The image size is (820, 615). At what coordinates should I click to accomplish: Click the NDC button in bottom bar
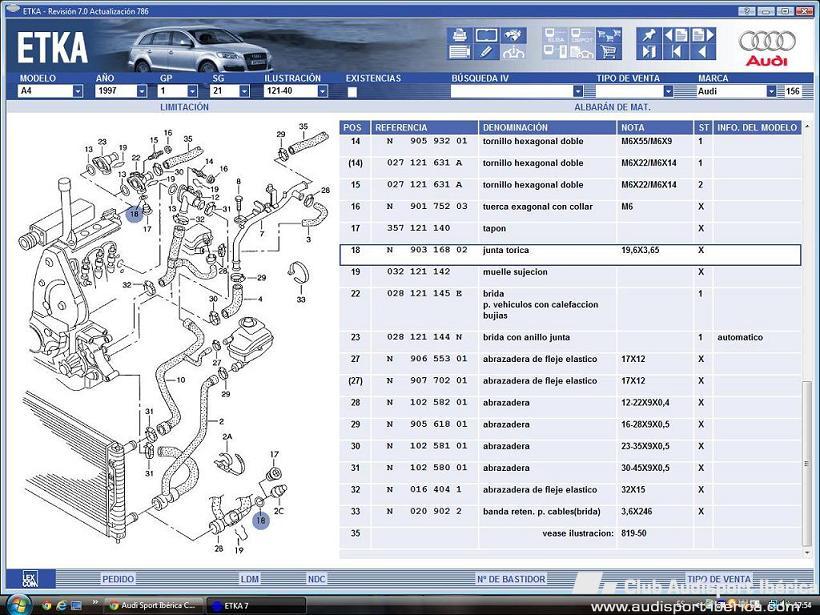[316, 579]
